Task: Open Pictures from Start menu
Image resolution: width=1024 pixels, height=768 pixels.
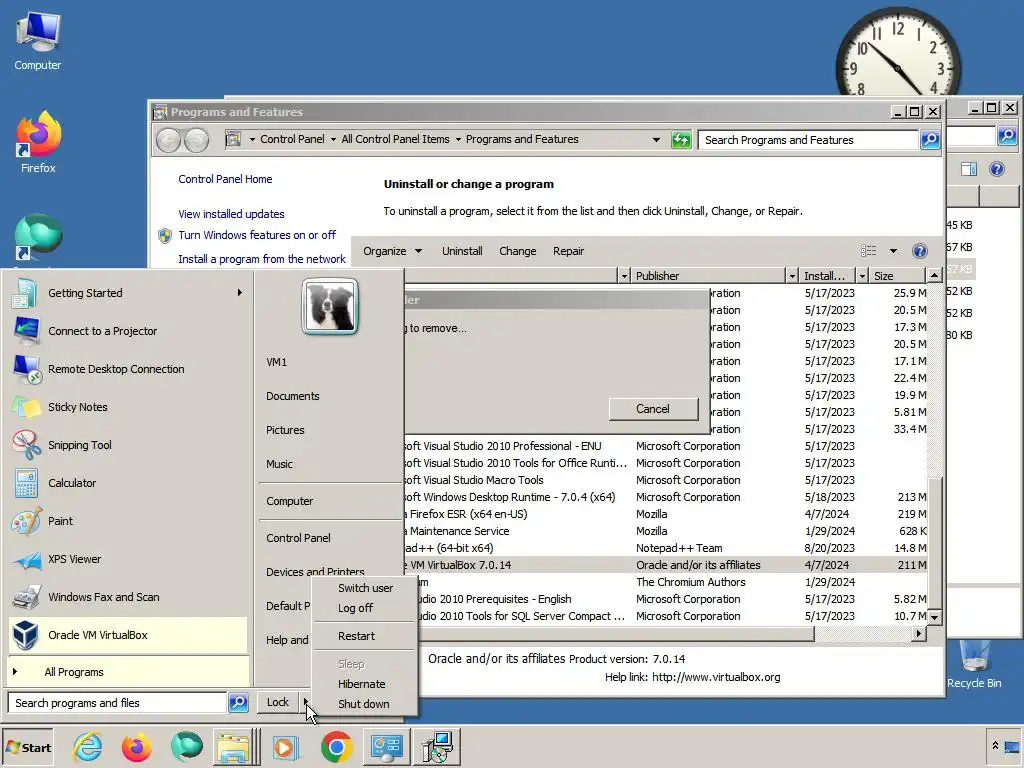Action: point(285,430)
